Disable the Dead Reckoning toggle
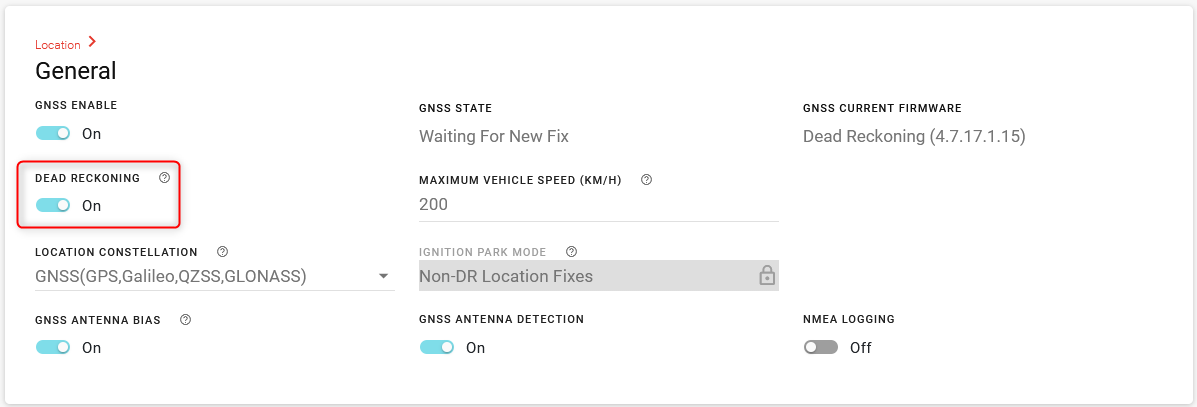Screen dimensions: 1197x407 pyautogui.click(x=53, y=205)
